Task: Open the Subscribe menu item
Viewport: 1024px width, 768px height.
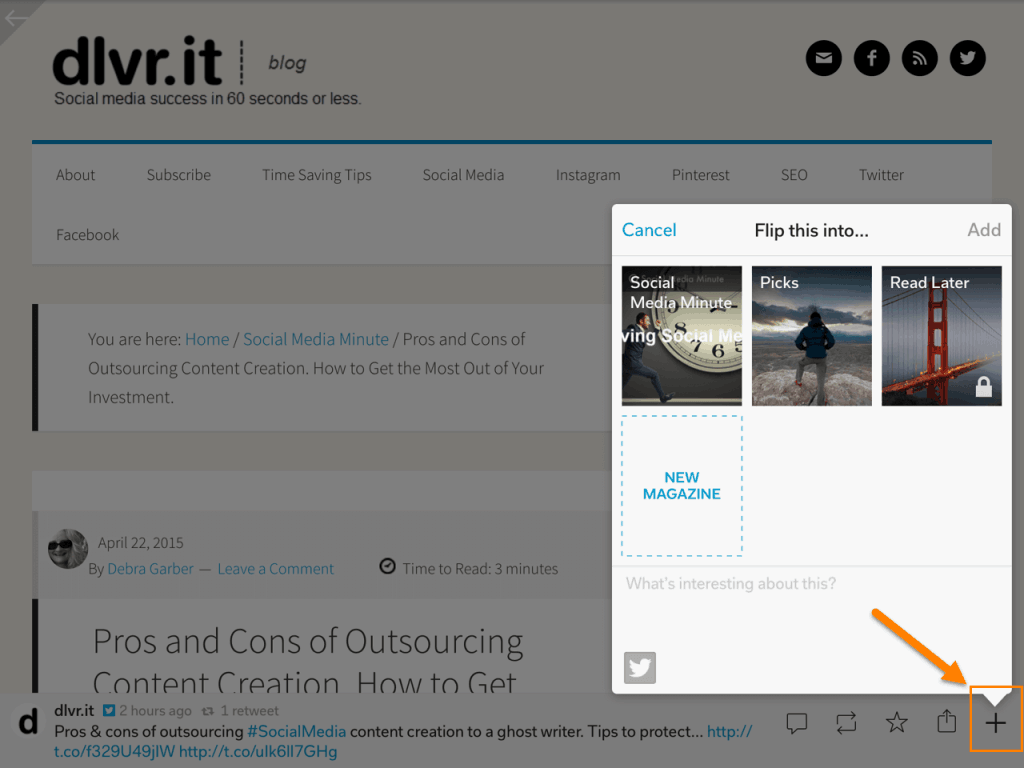Action: coord(178,175)
